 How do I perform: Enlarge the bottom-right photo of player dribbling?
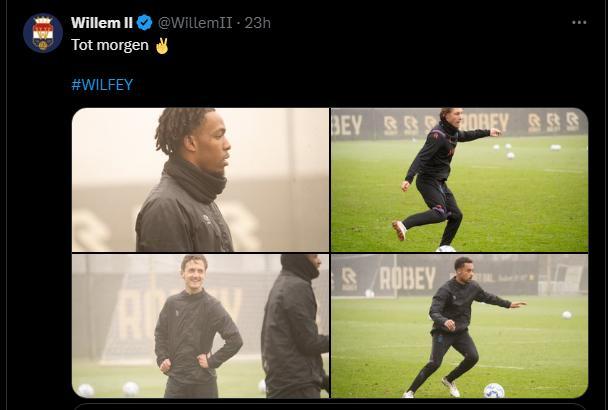pos(459,325)
